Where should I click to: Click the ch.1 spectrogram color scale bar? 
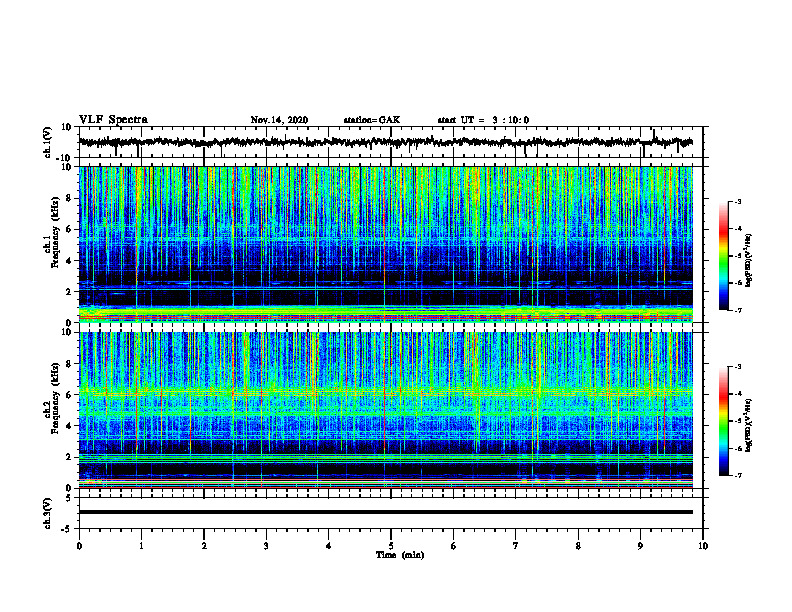tap(724, 256)
